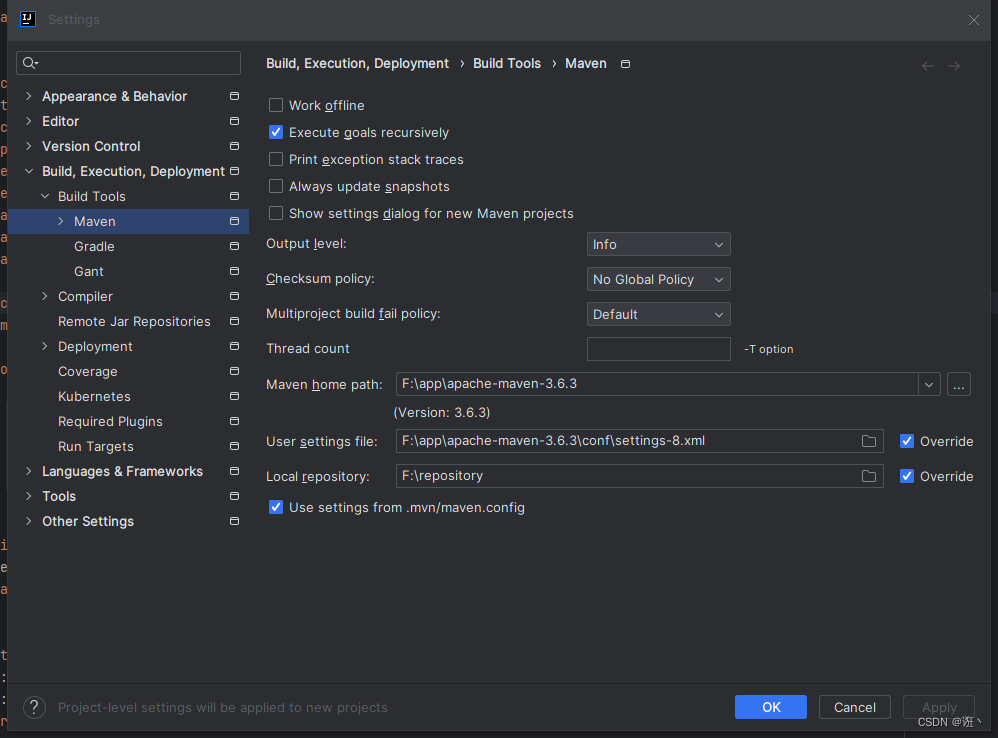Click the project-level icon beside Gant
Viewport: 998px width, 738px height.
234,271
